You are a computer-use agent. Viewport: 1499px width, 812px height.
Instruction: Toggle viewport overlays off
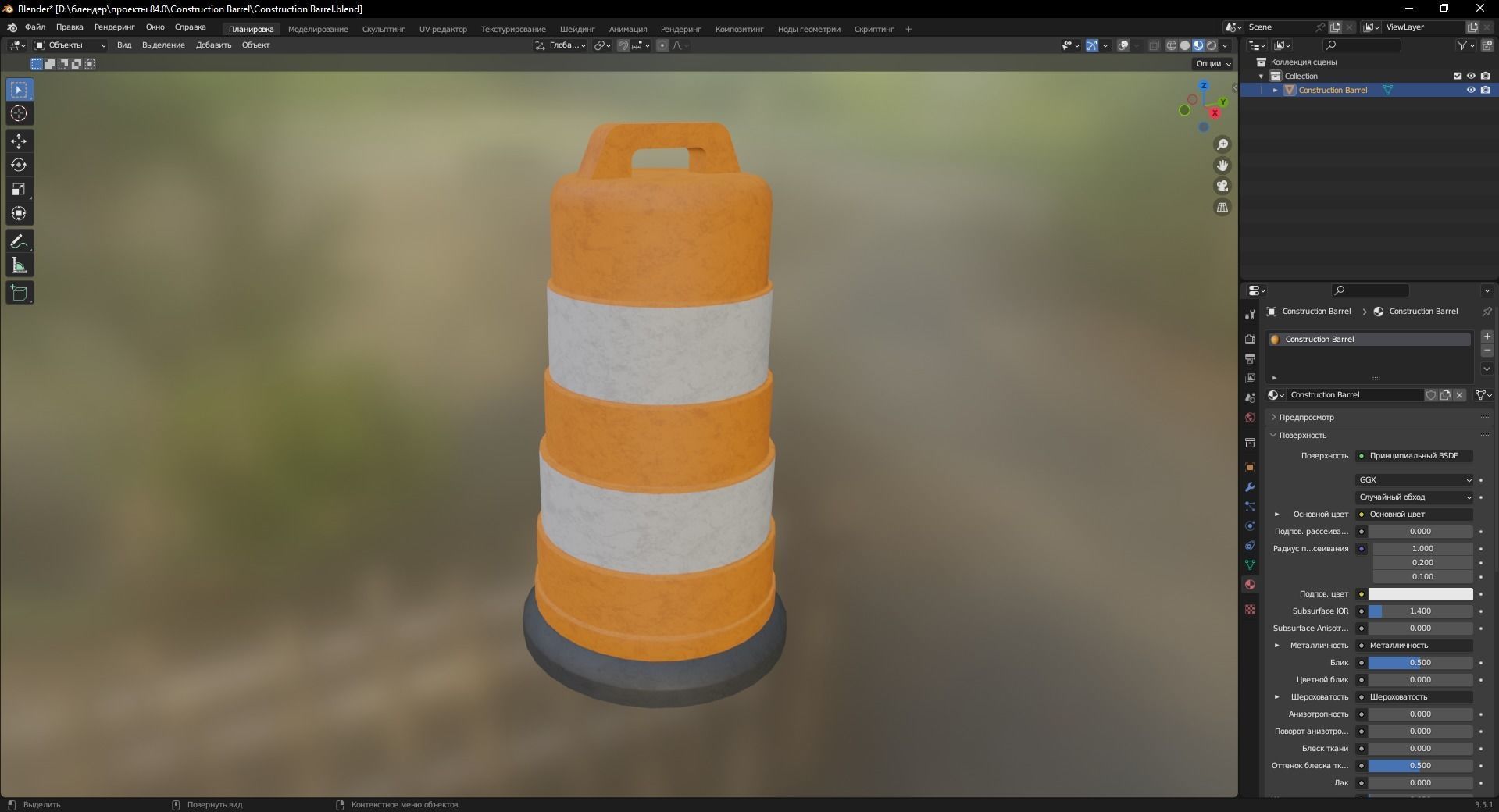coord(1125,45)
